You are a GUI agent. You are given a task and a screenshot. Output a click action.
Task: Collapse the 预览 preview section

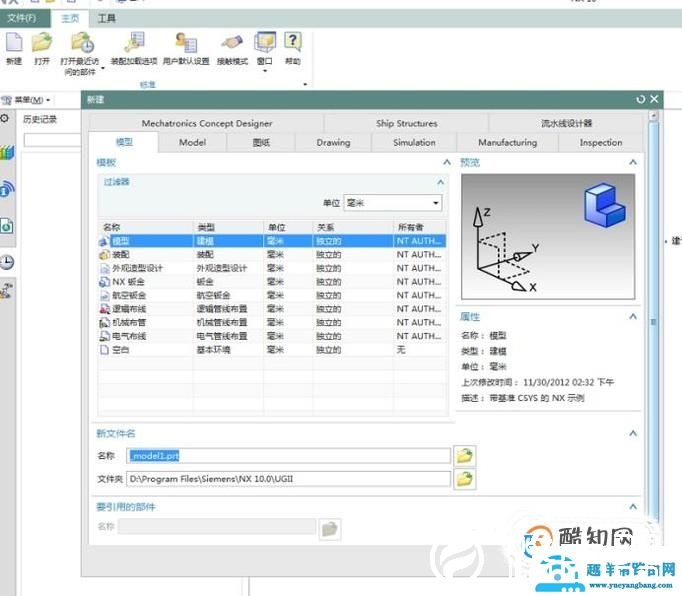pos(633,162)
